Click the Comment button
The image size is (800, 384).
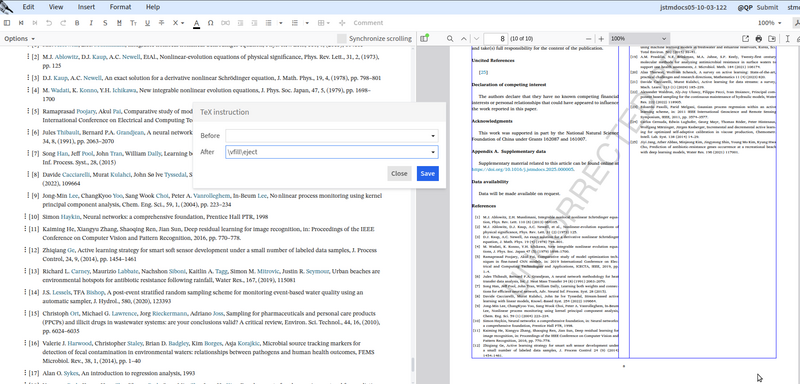click(x=368, y=23)
